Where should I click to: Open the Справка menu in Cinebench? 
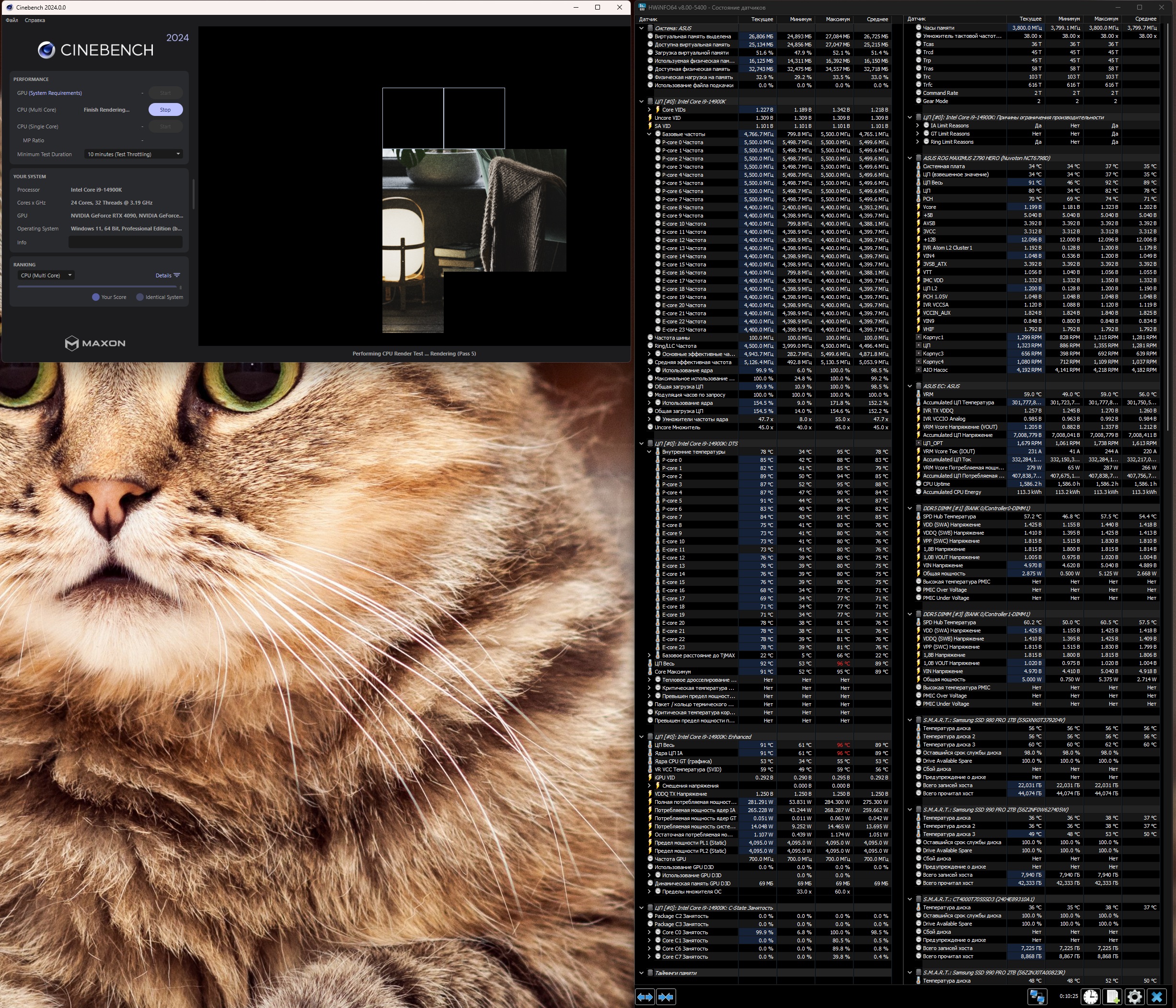point(35,21)
